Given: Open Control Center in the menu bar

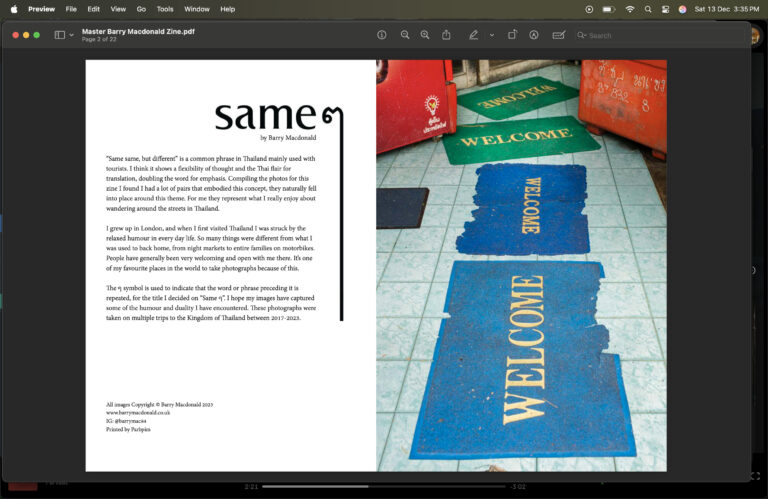Looking at the screenshot, I should [x=665, y=9].
